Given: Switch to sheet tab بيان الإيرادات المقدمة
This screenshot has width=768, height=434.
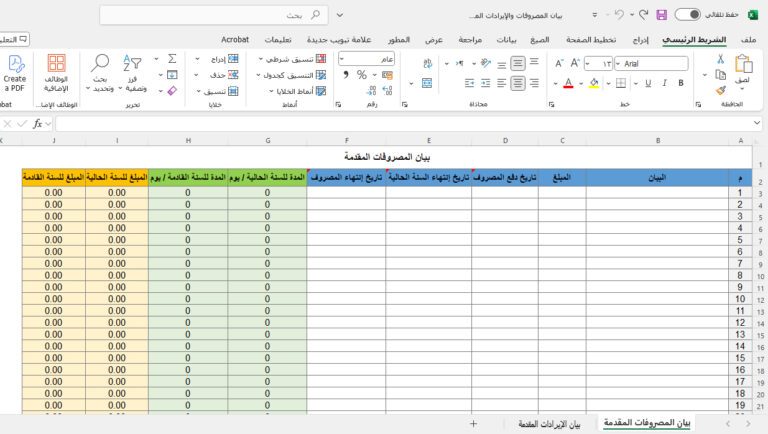Looking at the screenshot, I should click(549, 424).
